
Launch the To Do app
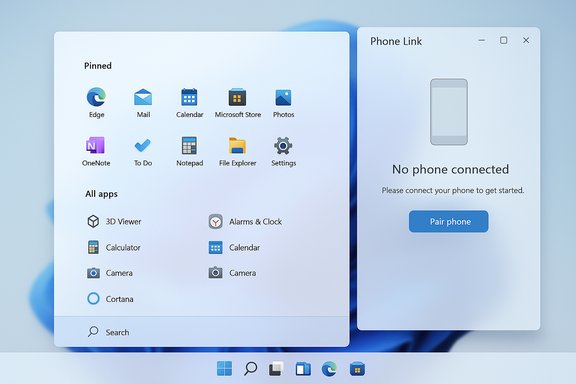(x=143, y=151)
